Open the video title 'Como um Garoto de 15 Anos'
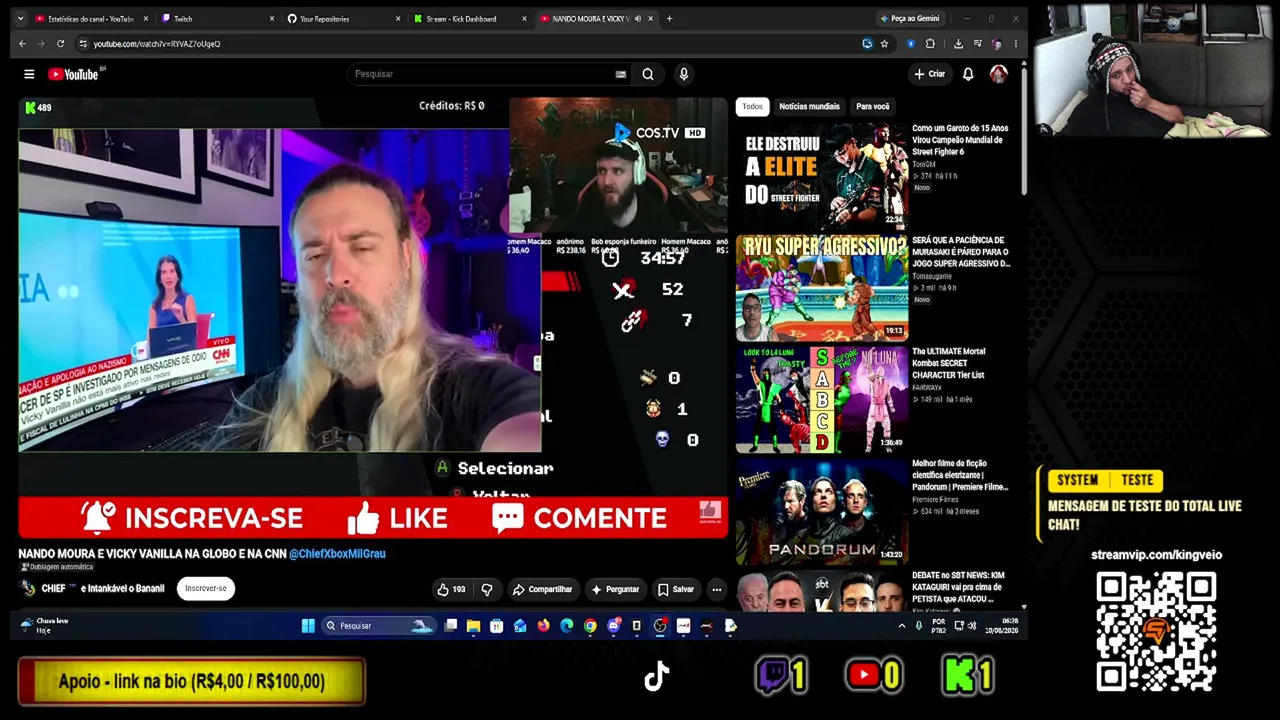The width and height of the screenshot is (1280, 720). point(960,140)
